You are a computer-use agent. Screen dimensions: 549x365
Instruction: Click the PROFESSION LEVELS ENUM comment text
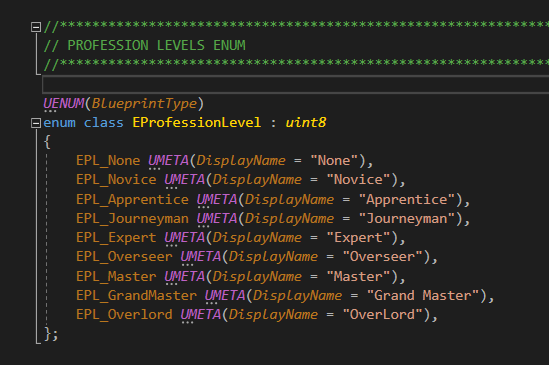pos(157,46)
